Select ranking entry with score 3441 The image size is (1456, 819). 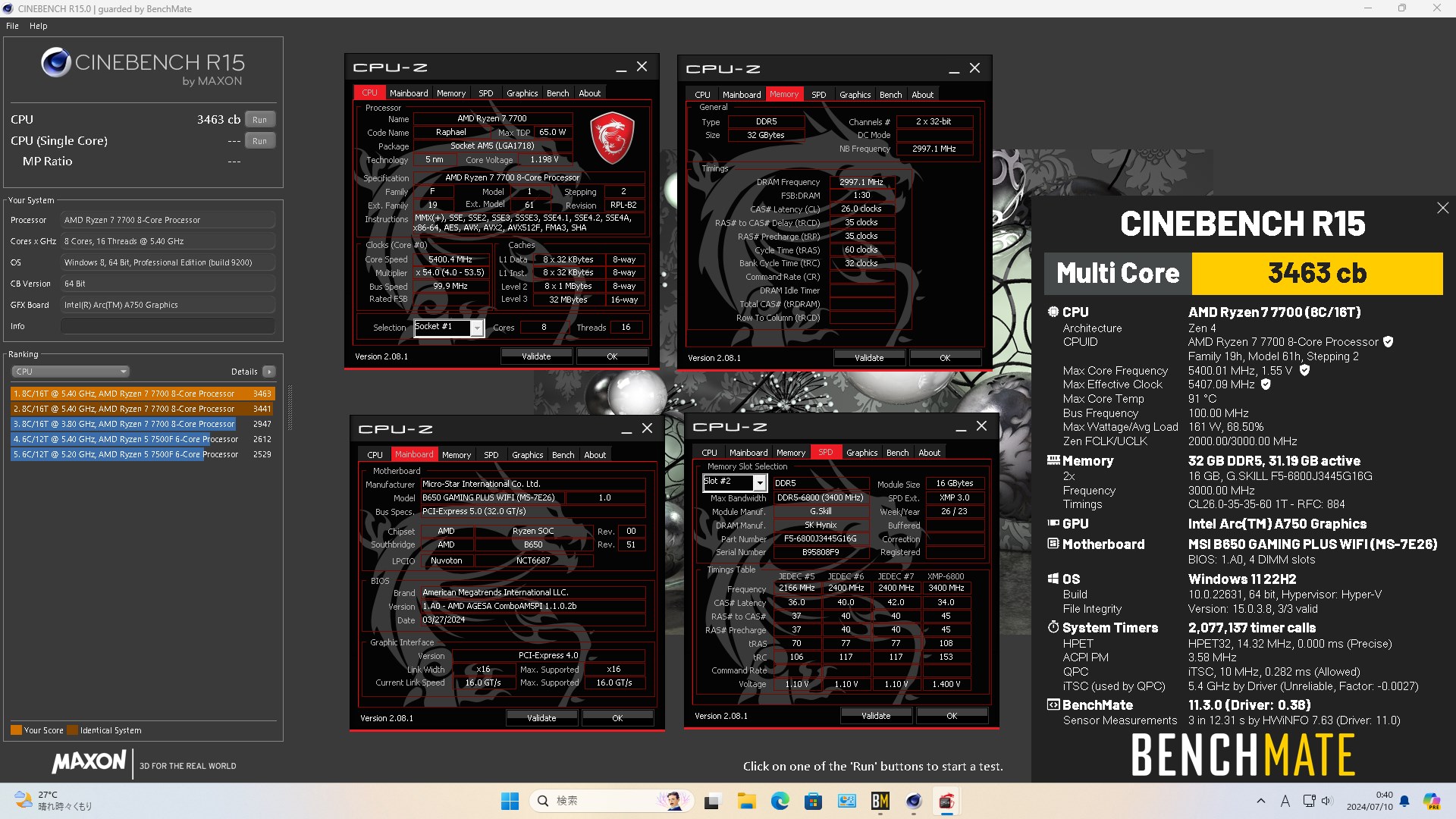pyautogui.click(x=143, y=409)
